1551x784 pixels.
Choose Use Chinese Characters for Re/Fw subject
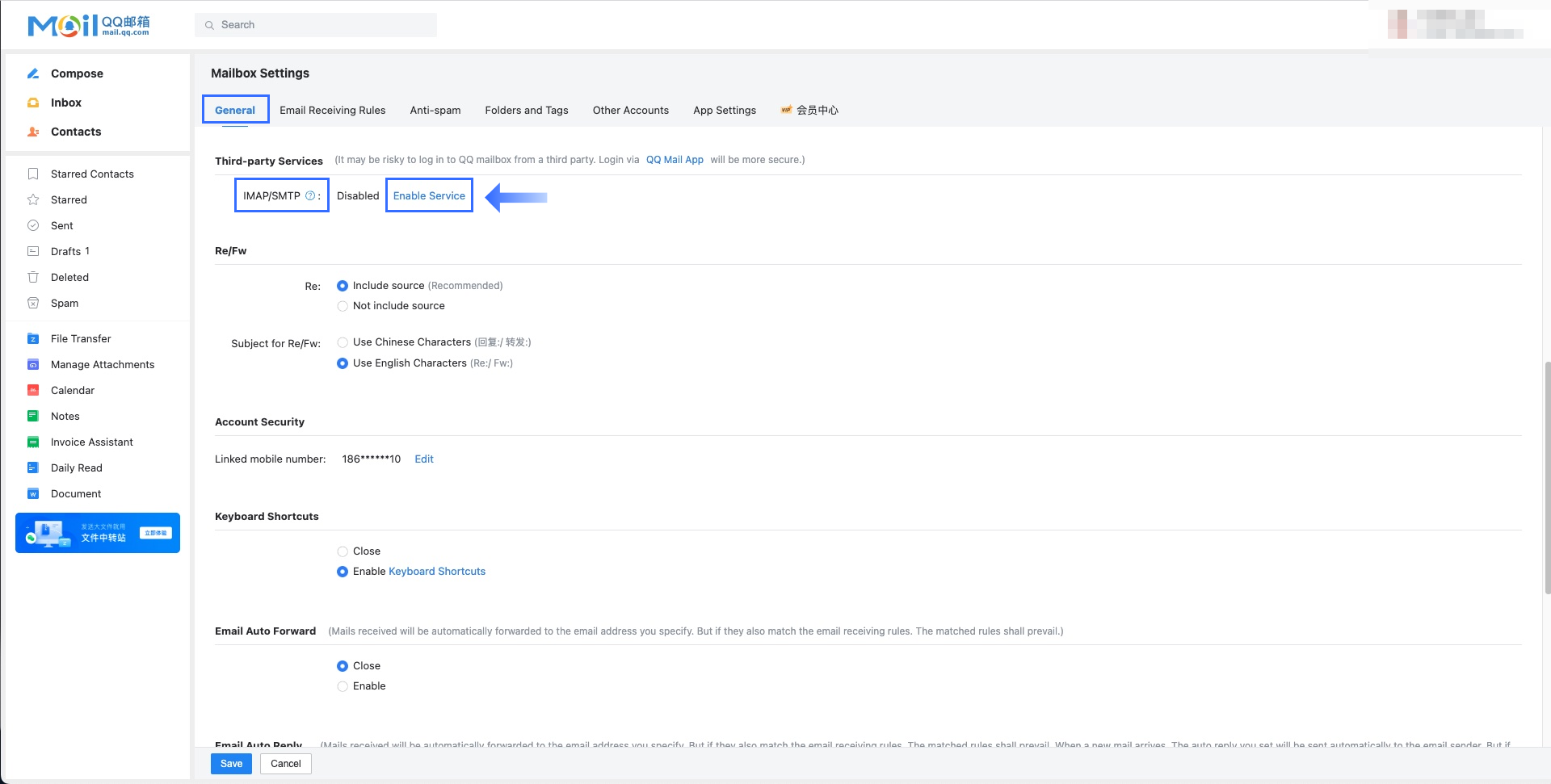pyautogui.click(x=343, y=342)
